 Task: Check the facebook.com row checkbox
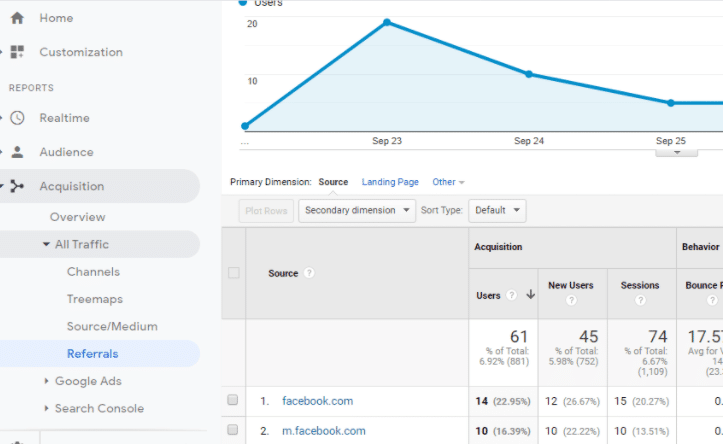[x=233, y=400]
